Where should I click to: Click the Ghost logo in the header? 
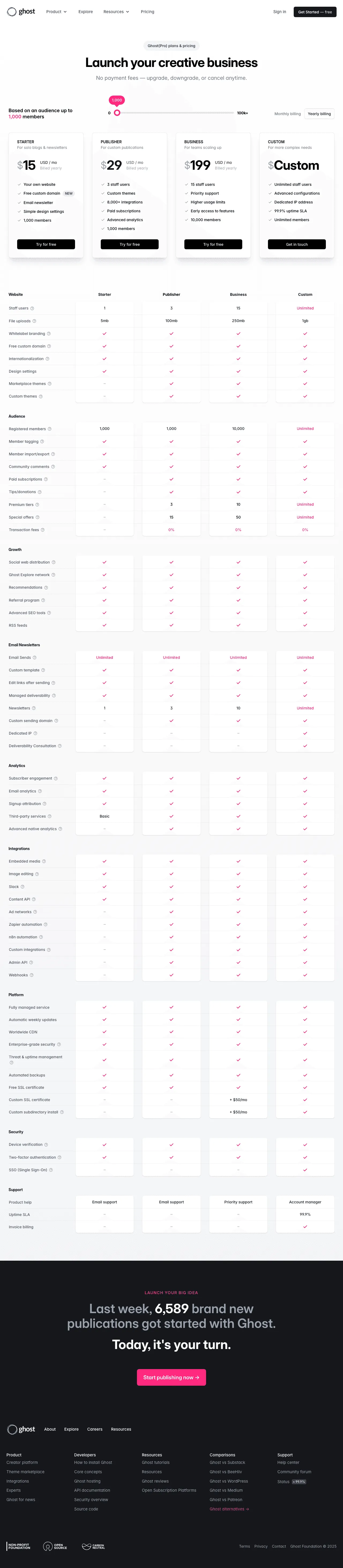coord(21,12)
